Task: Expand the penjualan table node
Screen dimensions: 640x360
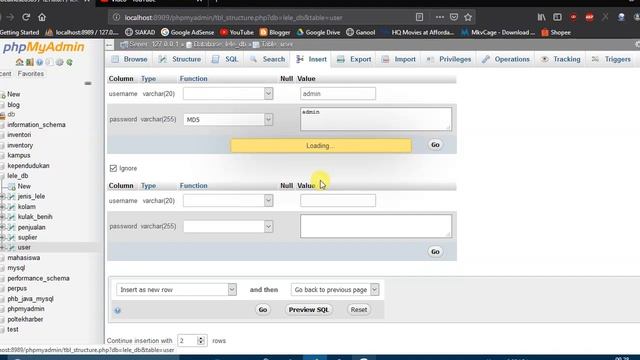Action: click(x=2, y=227)
